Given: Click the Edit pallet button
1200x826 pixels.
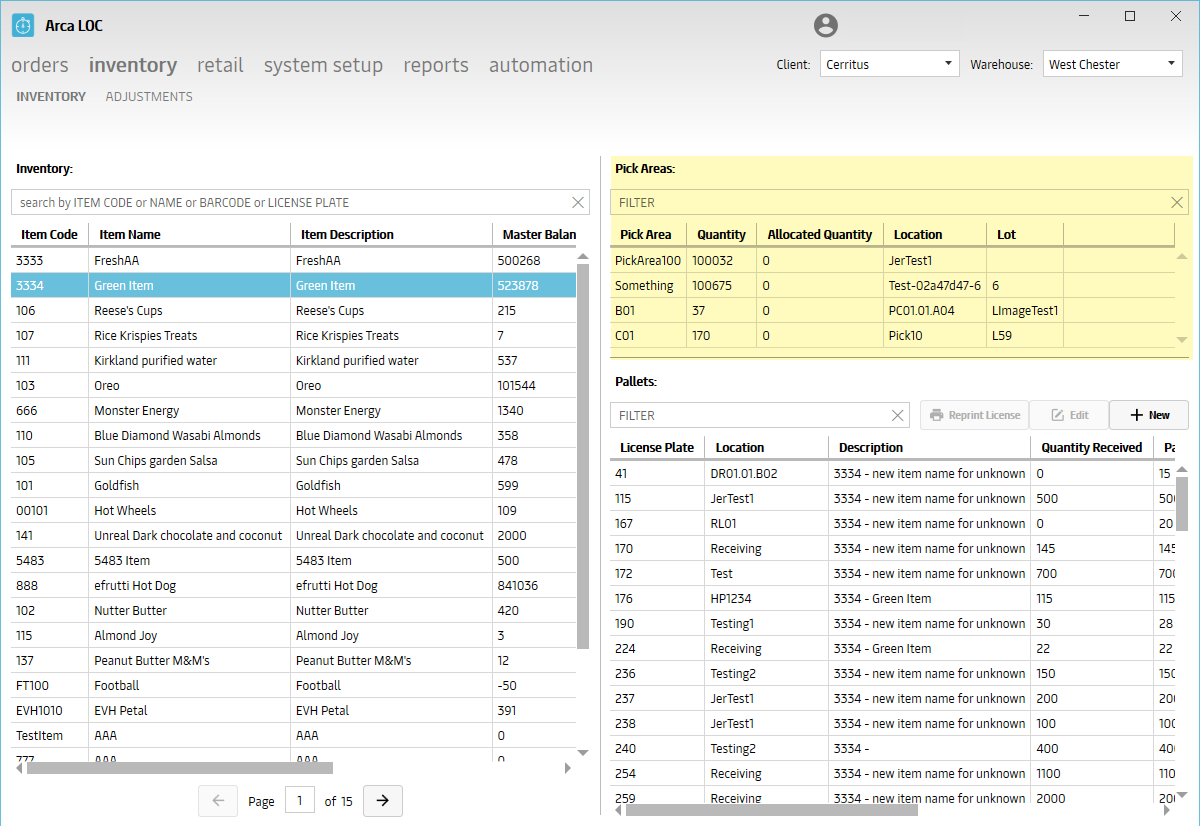Looking at the screenshot, I should click(x=1069, y=415).
